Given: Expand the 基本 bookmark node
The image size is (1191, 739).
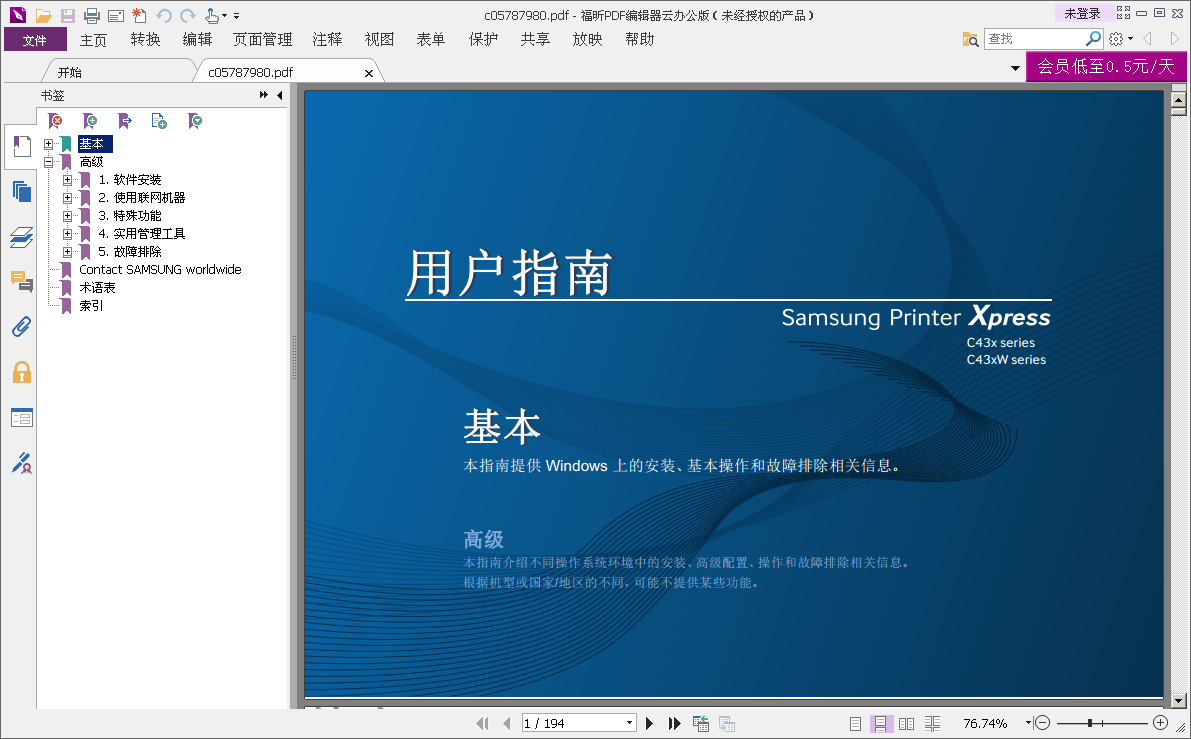Looking at the screenshot, I should click(49, 144).
